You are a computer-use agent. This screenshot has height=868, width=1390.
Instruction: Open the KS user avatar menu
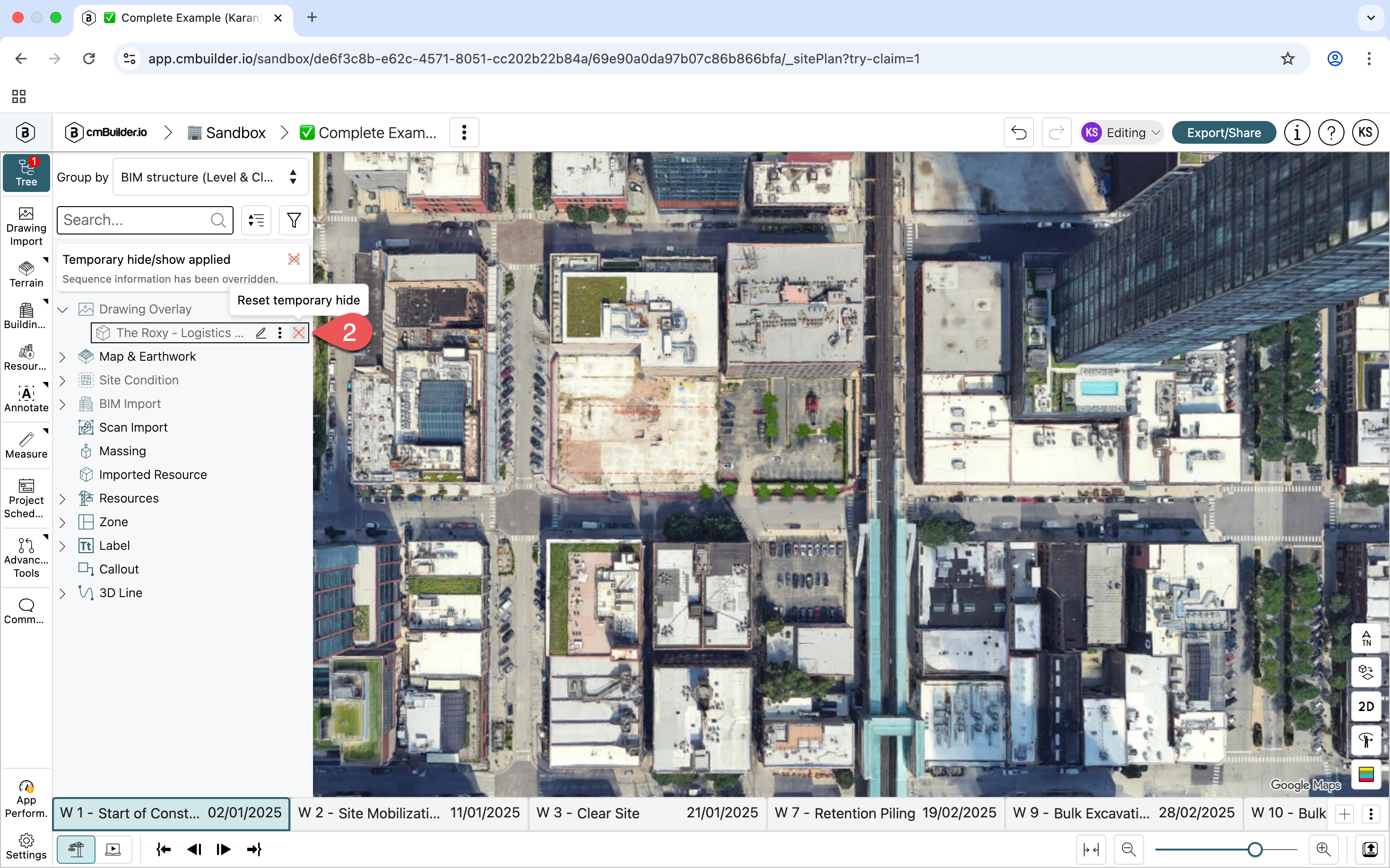coord(1365,132)
